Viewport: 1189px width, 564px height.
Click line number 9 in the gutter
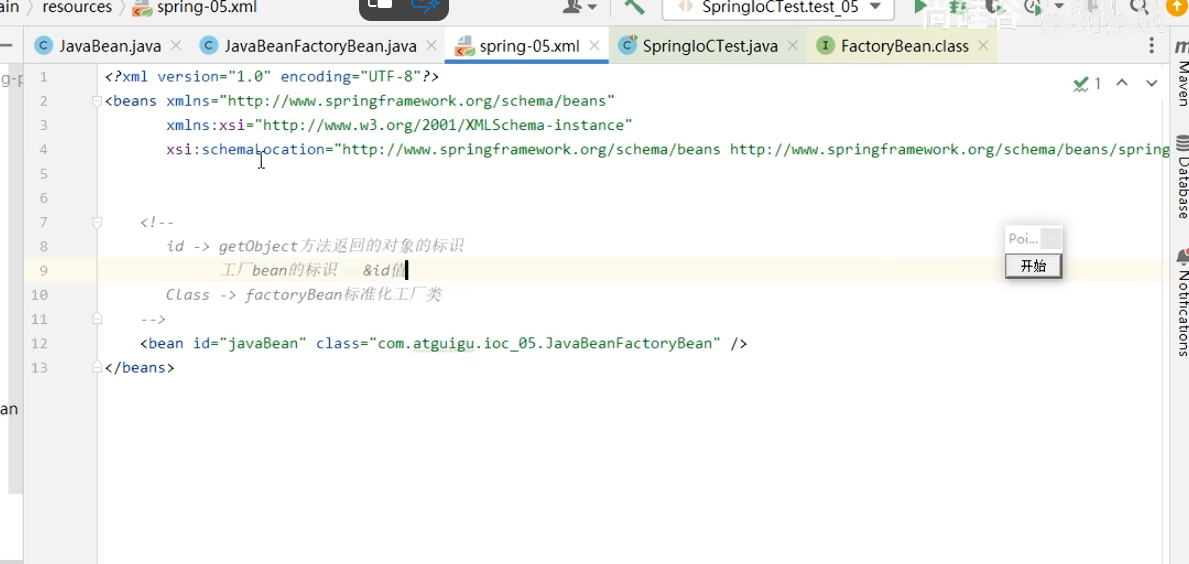(x=43, y=271)
